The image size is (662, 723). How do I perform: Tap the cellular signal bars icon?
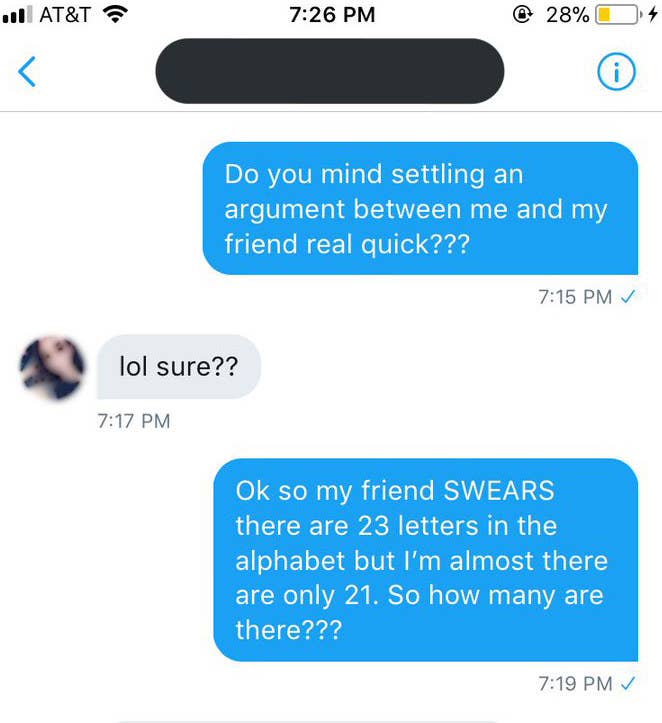pyautogui.click(x=18, y=14)
